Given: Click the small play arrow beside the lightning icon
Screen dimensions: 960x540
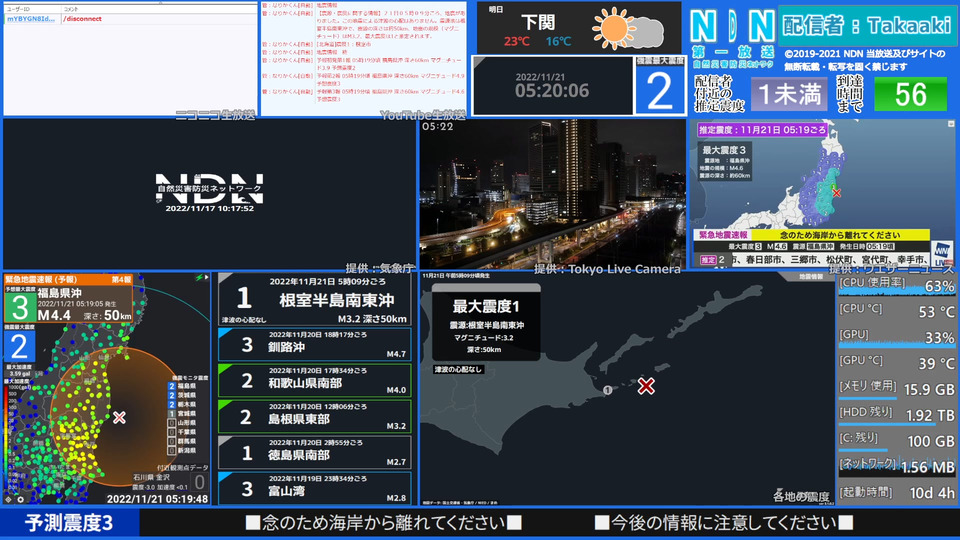Looking at the screenshot, I should tap(206, 277).
